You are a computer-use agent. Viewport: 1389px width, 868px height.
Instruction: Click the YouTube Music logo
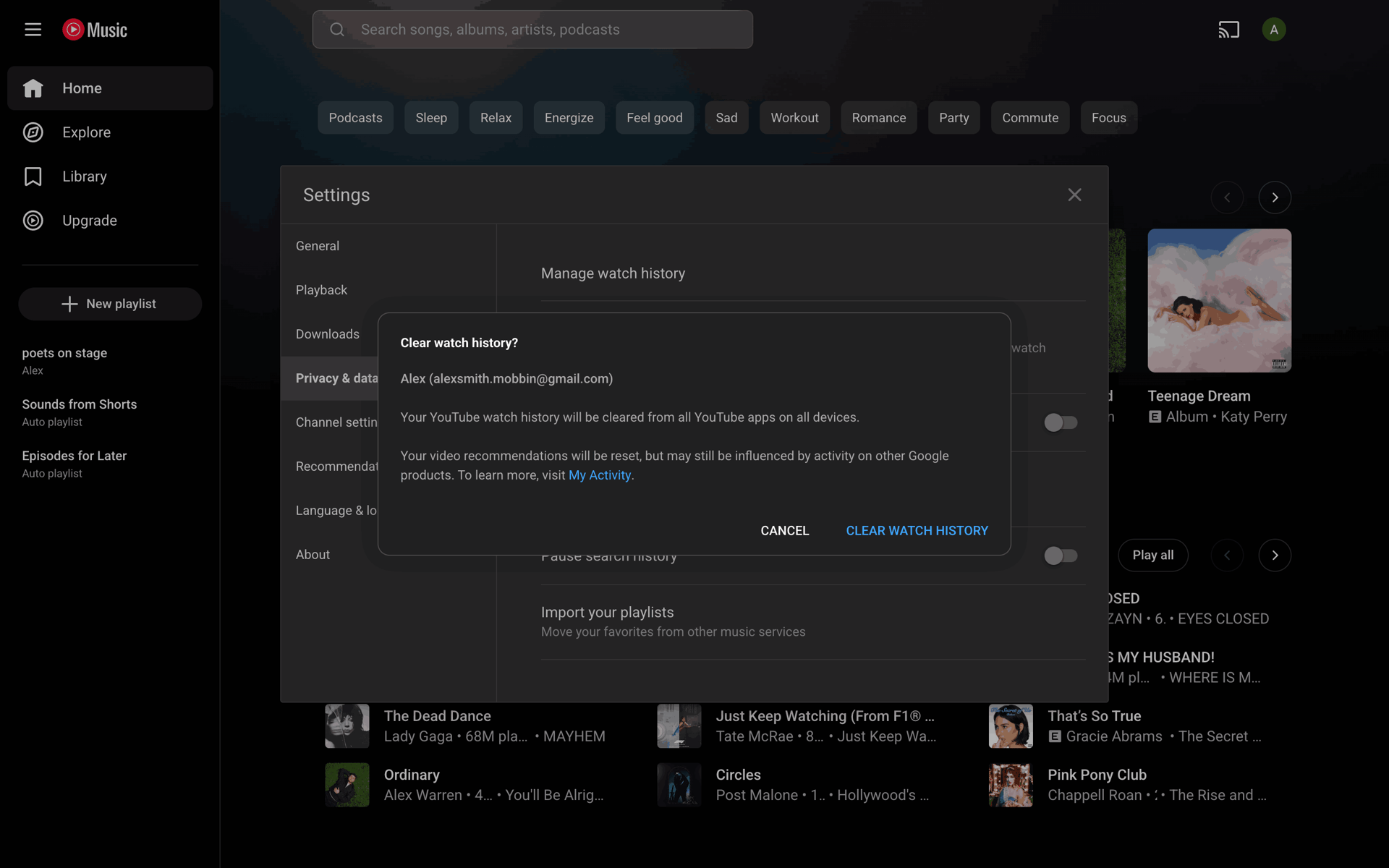[x=95, y=30]
